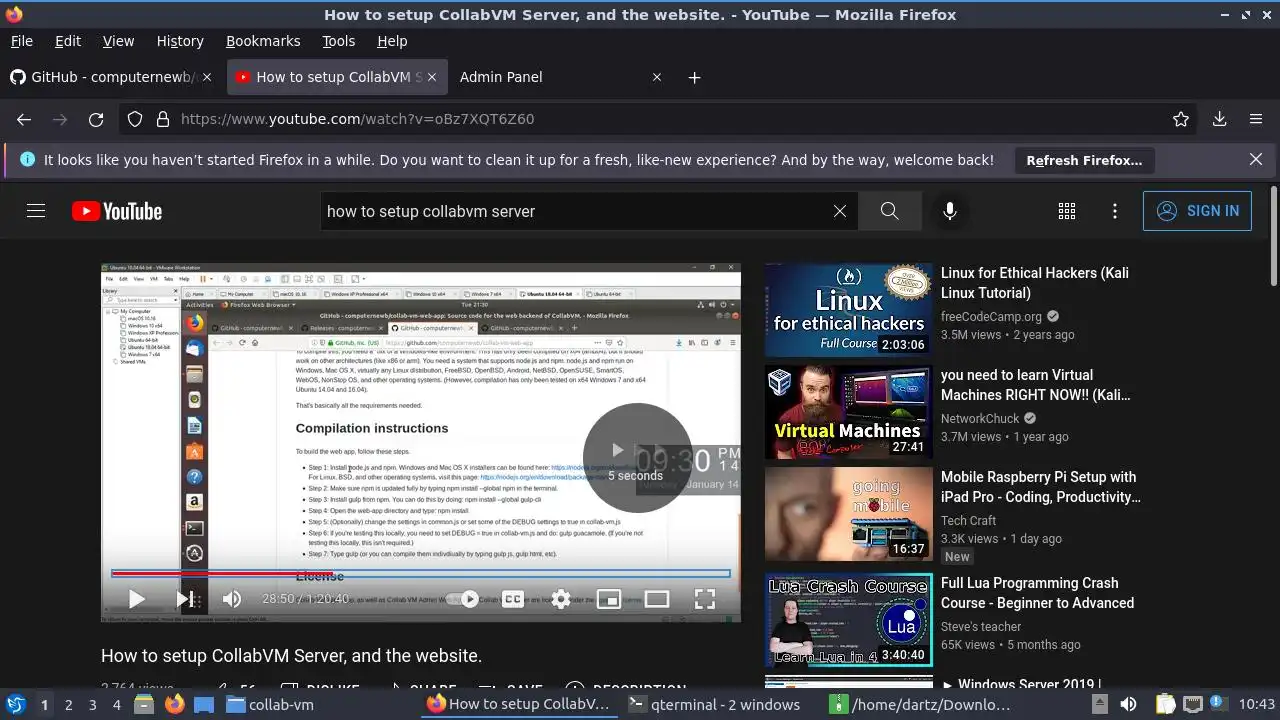Switch to workspace 2

coord(68,705)
